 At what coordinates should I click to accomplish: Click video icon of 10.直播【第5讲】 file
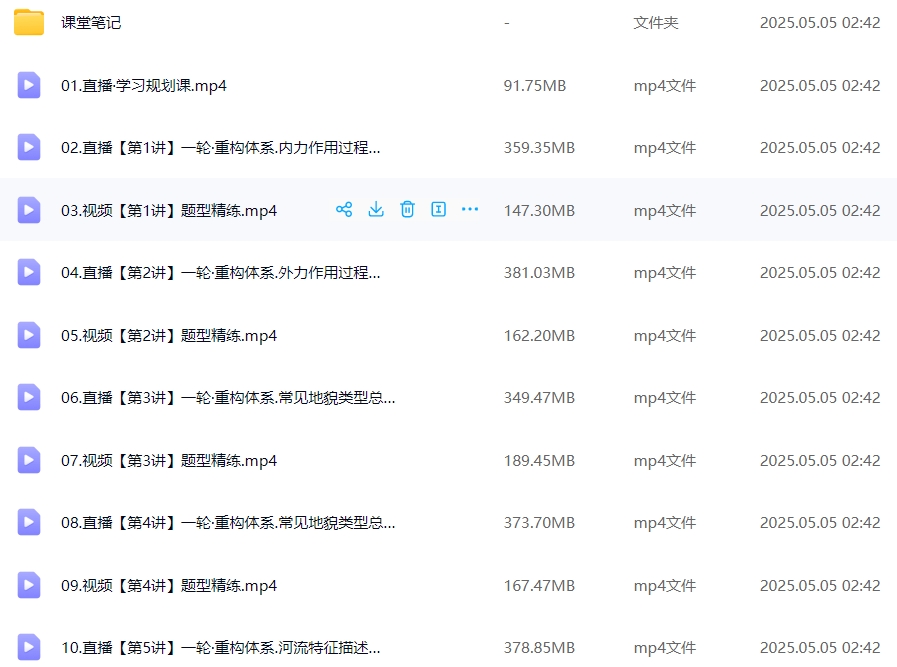29,648
